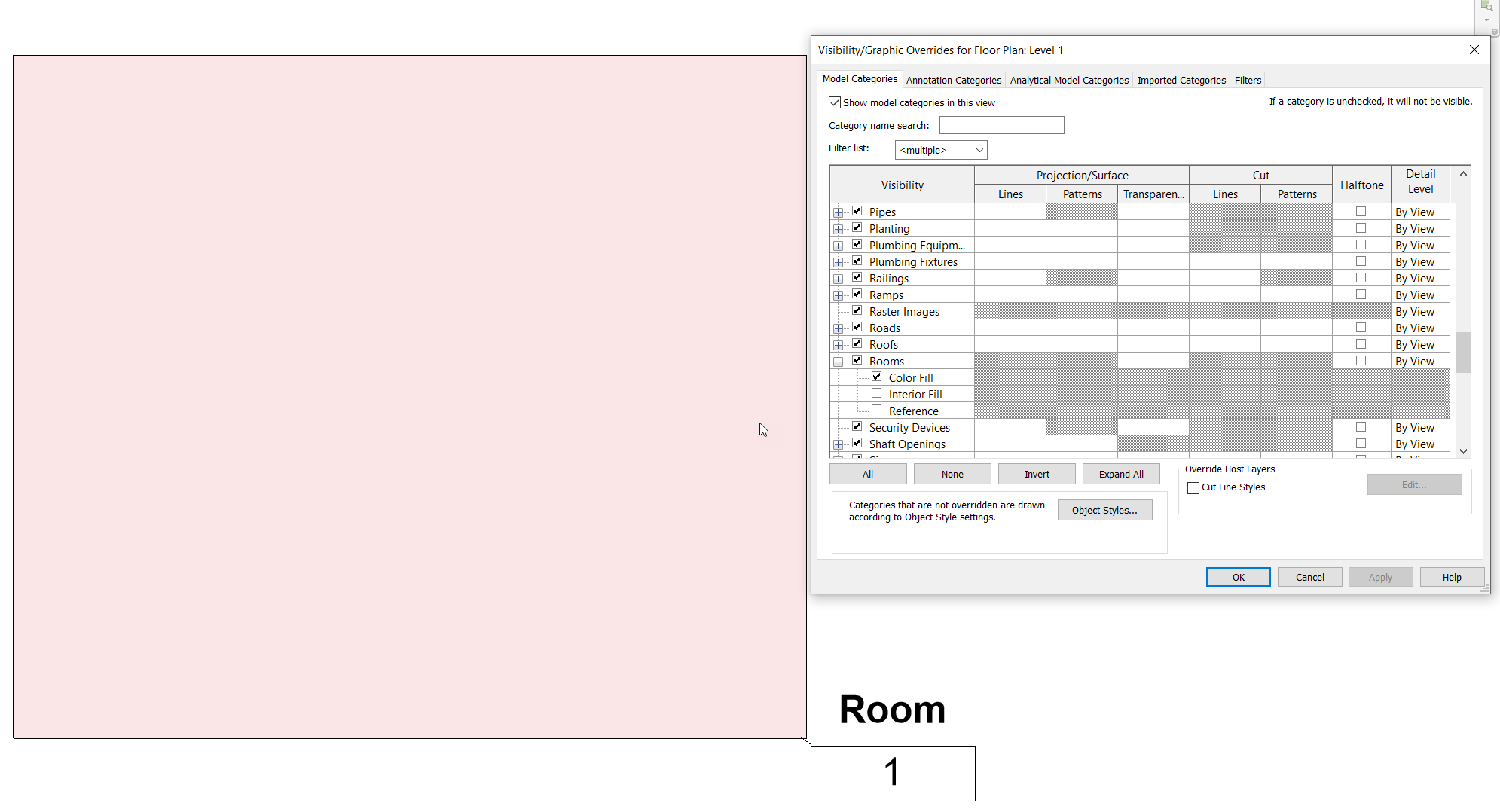Open the Object Styles dialog

tap(1104, 510)
